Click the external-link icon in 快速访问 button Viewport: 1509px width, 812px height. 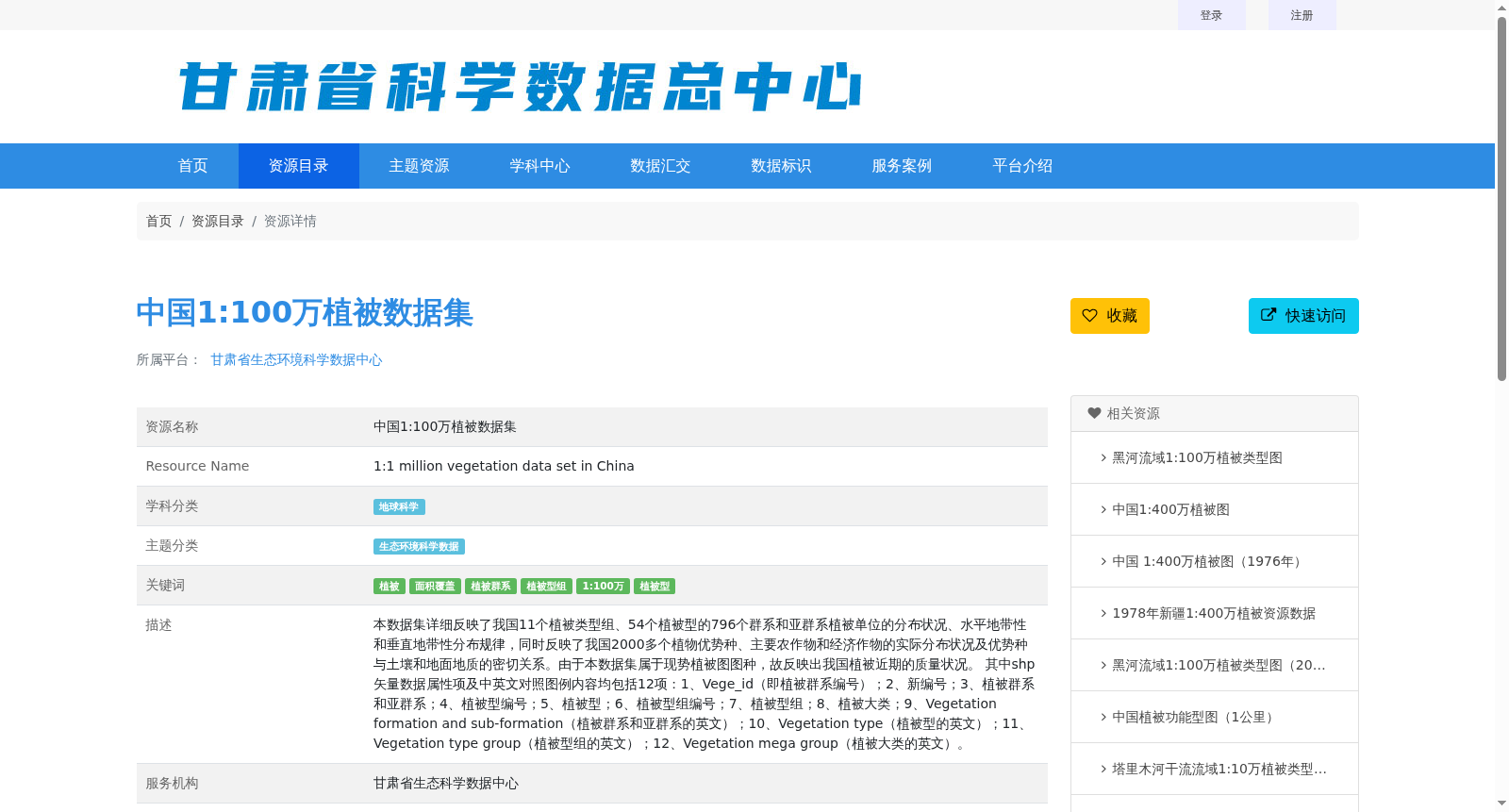(1269, 315)
